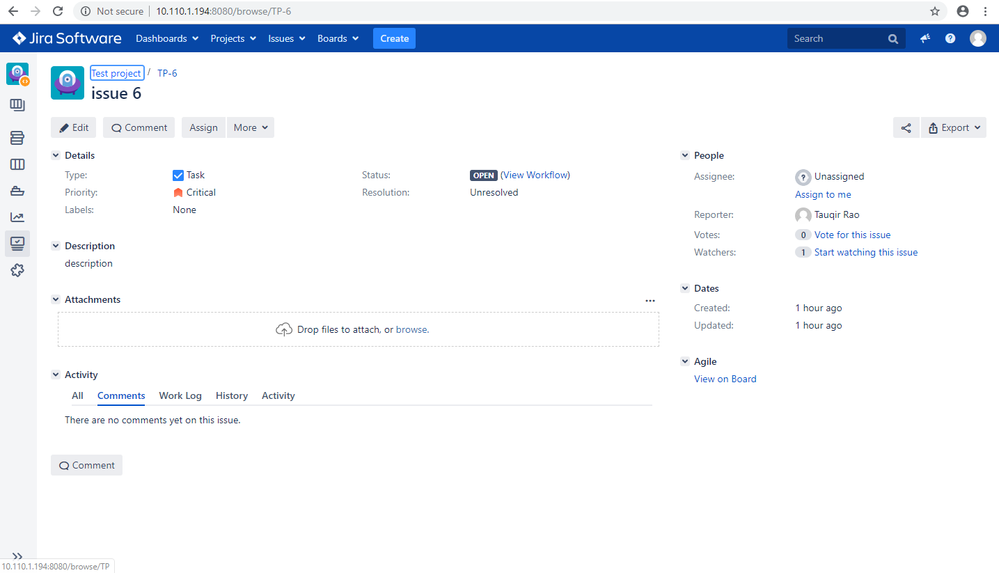
Task: Open Chrome three-dot menu
Action: (x=985, y=11)
